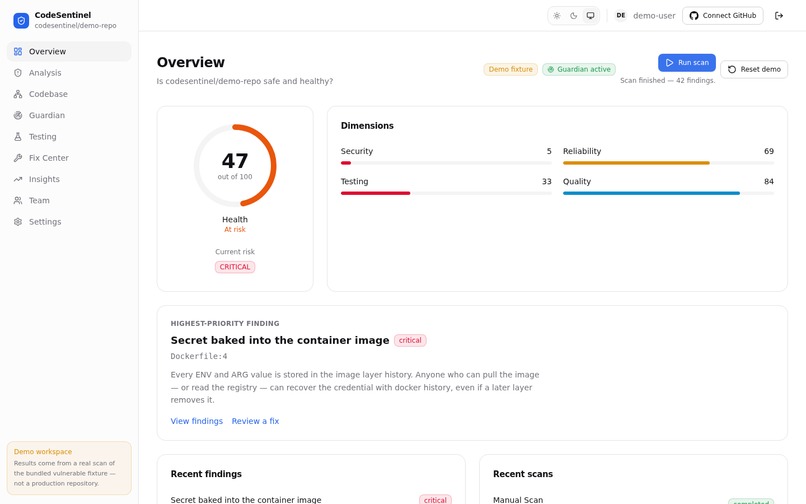Click critical tag beside the Secret baked heading

tap(410, 340)
